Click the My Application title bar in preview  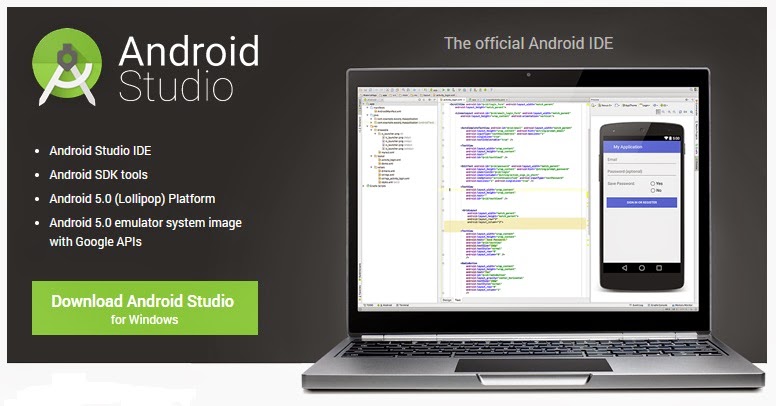[641, 147]
